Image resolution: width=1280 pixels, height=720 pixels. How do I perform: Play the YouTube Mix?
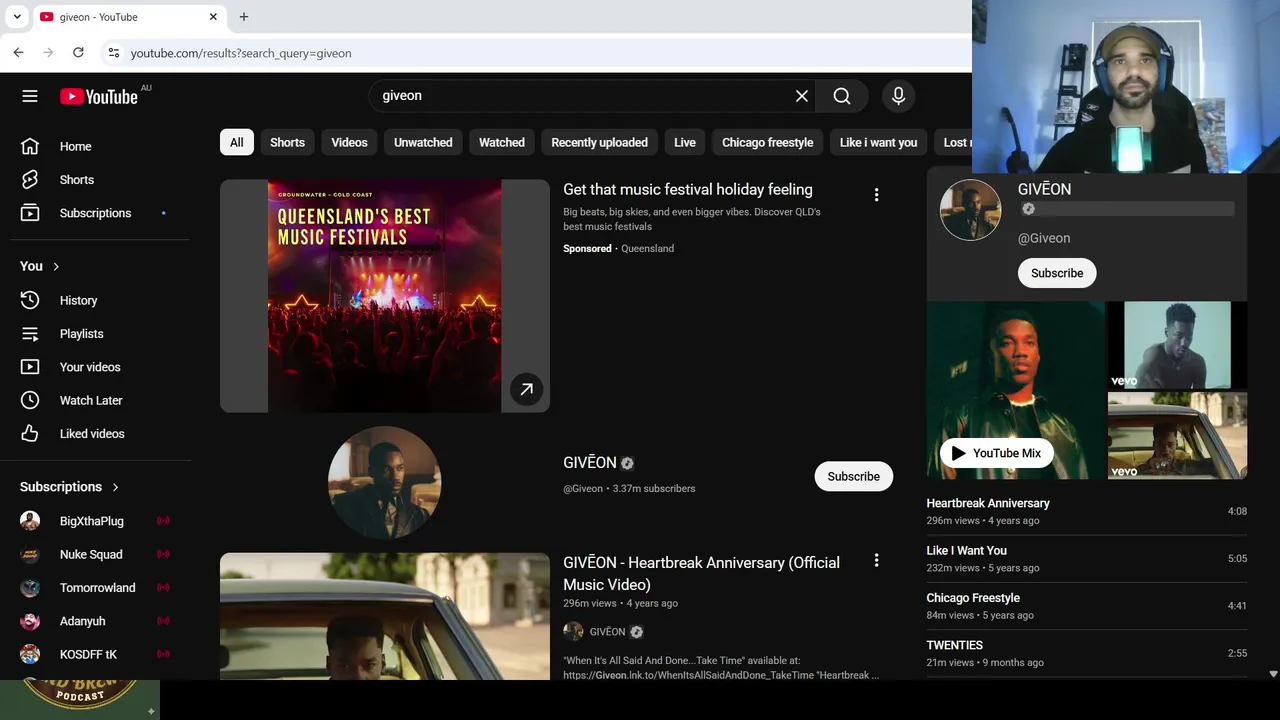pos(997,453)
